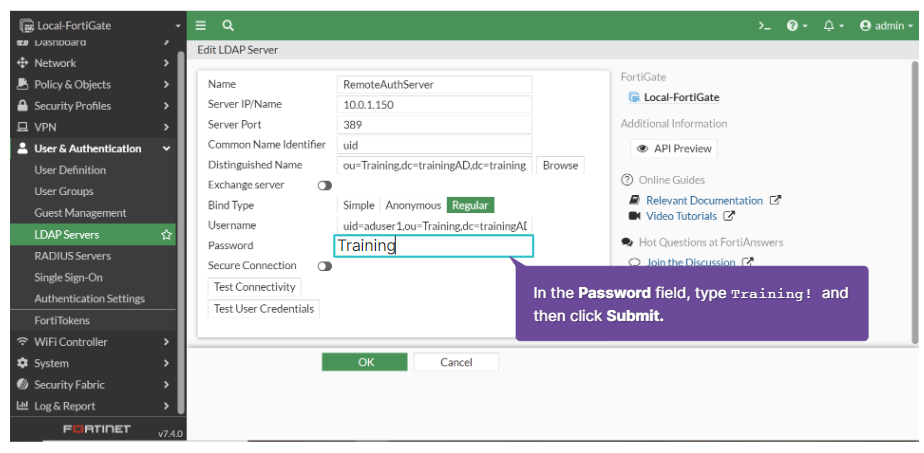Image resolution: width=924 pixels, height=453 pixels.
Task: Click the Browse button
Action: coord(560,165)
